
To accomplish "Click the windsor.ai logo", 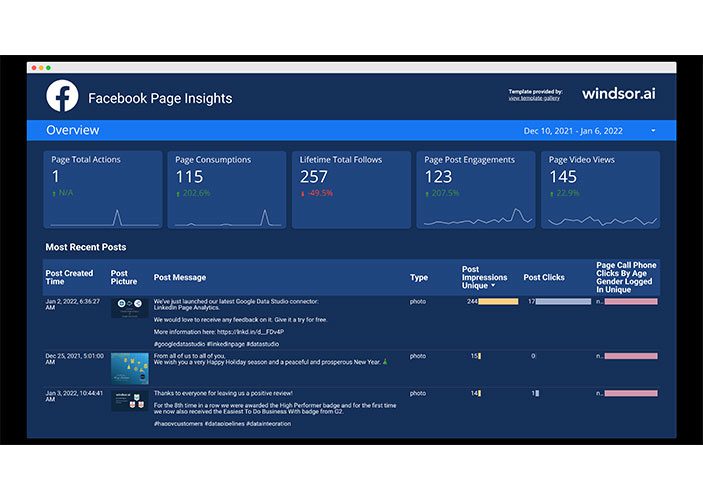I will click(x=618, y=93).
